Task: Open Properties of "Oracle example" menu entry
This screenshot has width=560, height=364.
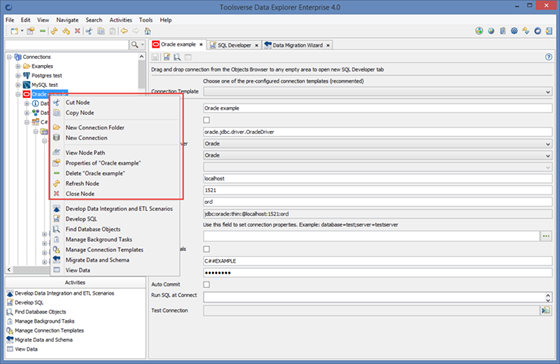Action: point(115,163)
